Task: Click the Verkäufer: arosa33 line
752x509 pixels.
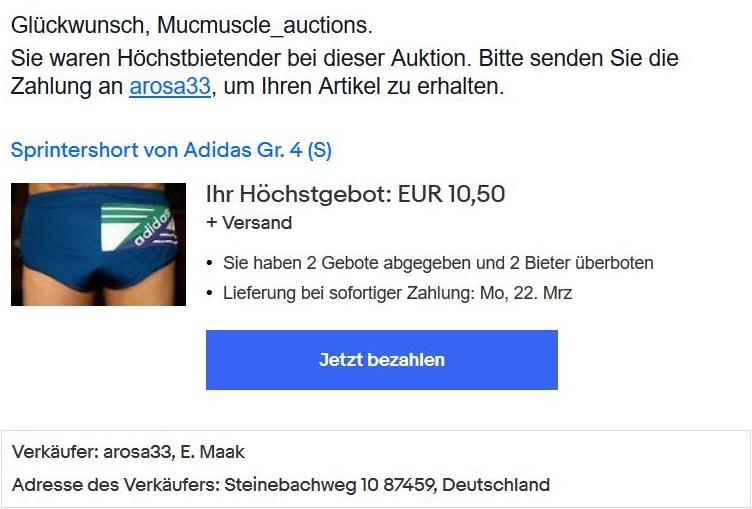Action: pos(128,452)
